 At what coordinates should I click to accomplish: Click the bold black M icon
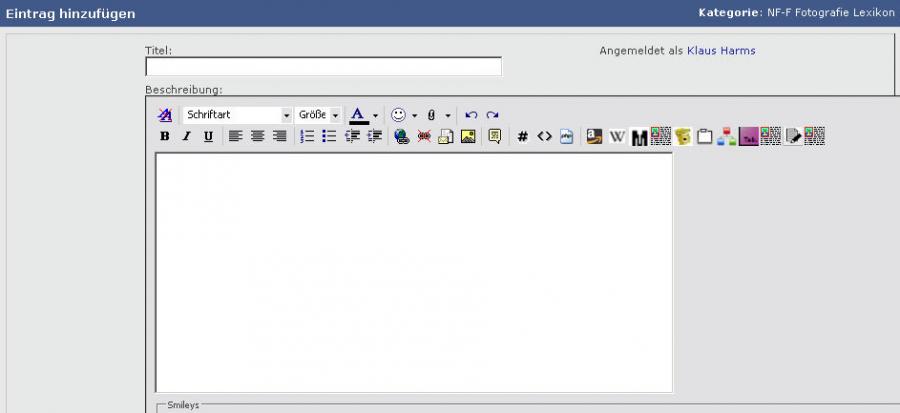(639, 137)
